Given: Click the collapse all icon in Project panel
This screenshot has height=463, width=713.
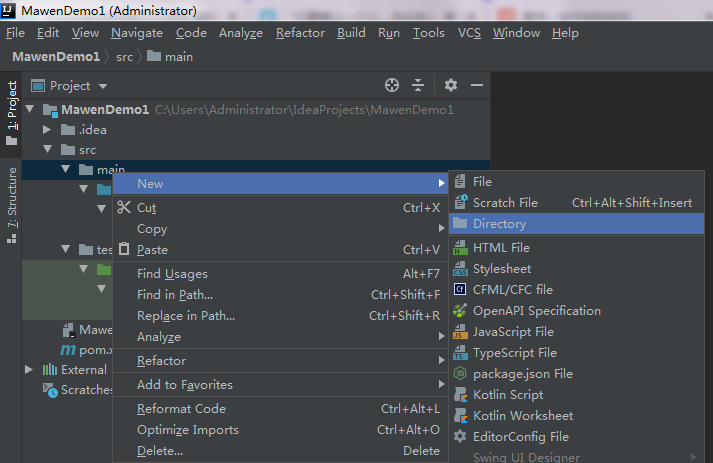Looking at the screenshot, I should (x=417, y=85).
